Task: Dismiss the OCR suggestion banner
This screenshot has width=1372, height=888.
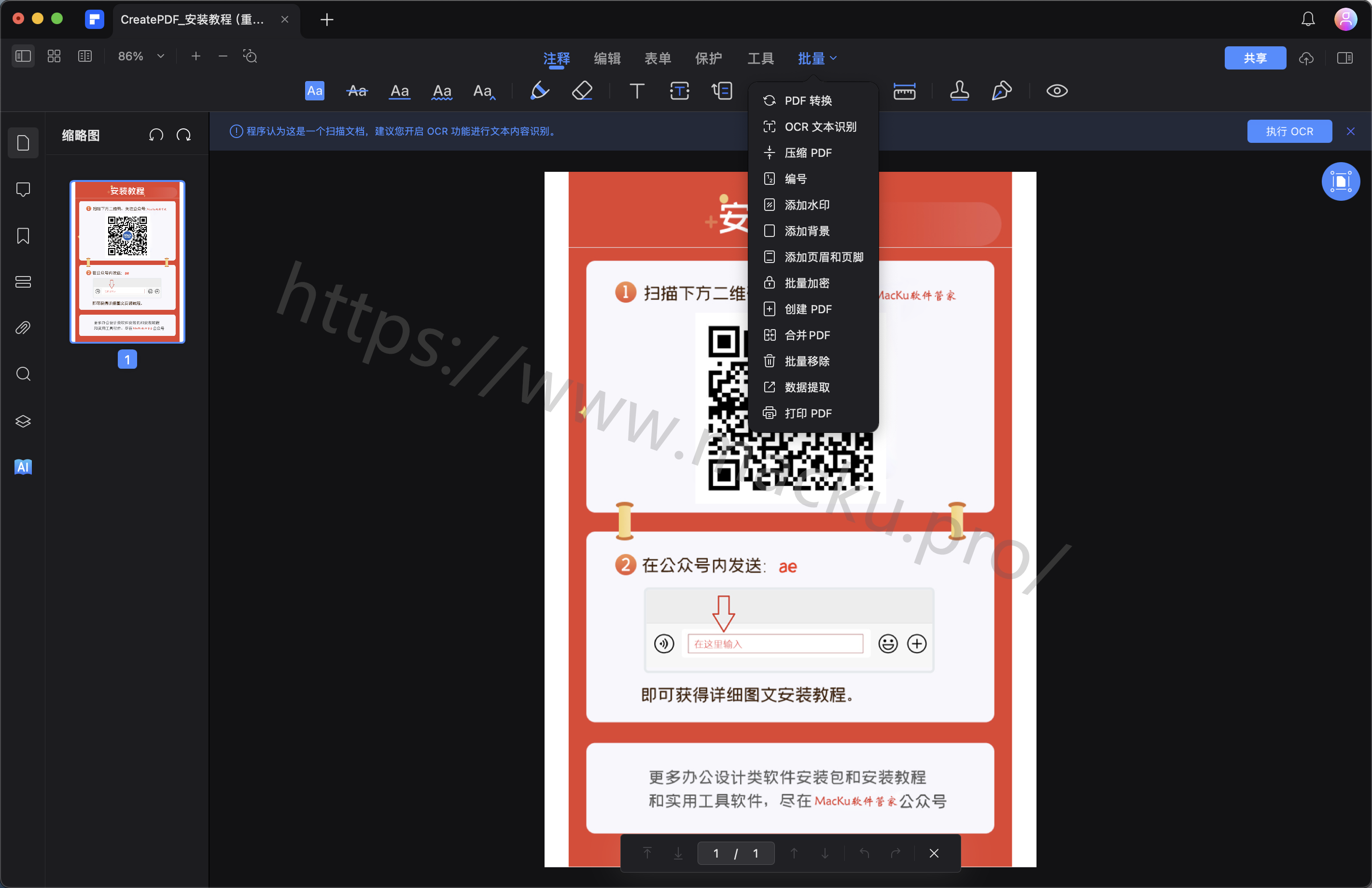Action: [1350, 131]
